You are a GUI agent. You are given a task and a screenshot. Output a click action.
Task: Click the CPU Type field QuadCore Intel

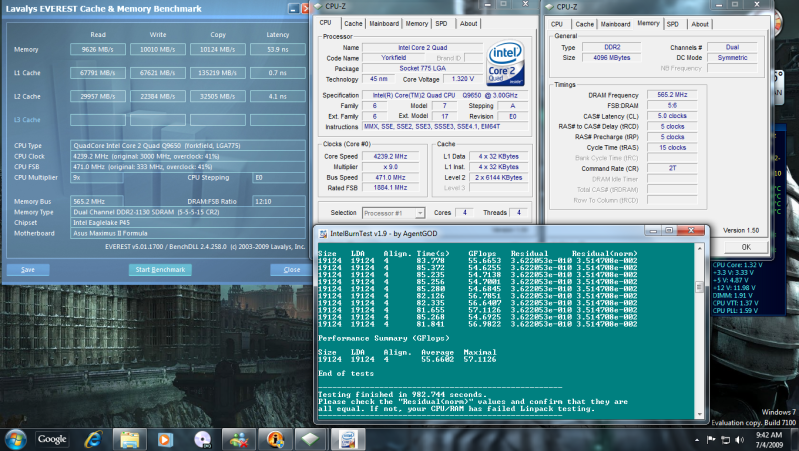(188, 146)
